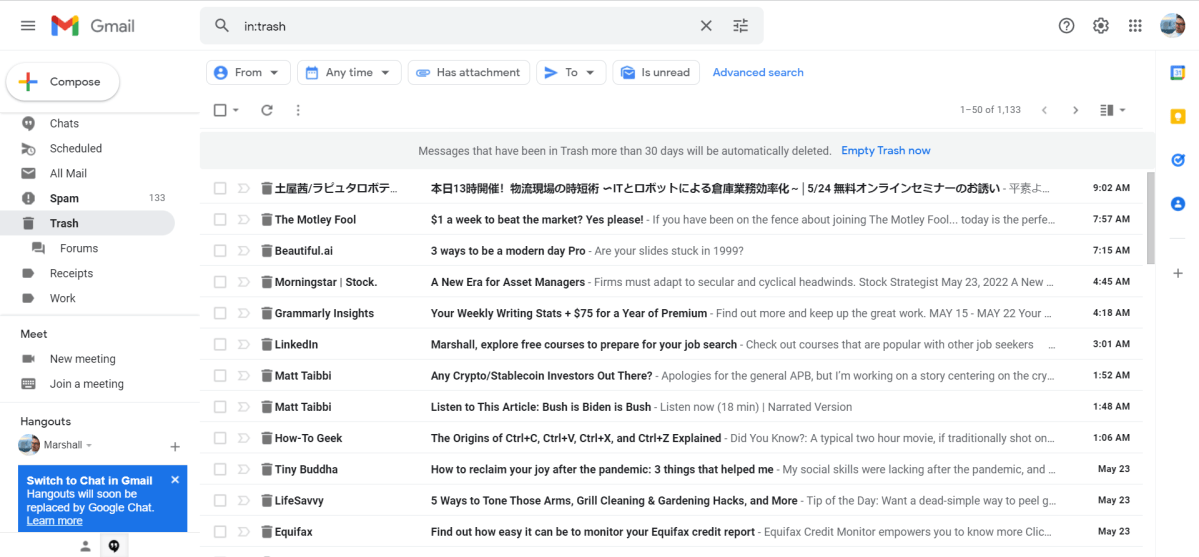This screenshot has height=557, width=1199.
Task: Switch to Hangouts conversations icon
Action: [x=114, y=546]
